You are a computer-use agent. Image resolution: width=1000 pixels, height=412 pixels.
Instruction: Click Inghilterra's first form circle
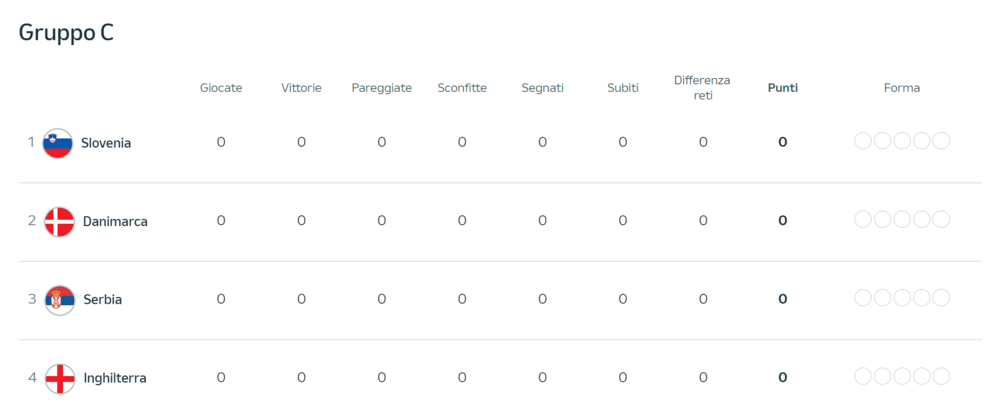click(x=863, y=376)
